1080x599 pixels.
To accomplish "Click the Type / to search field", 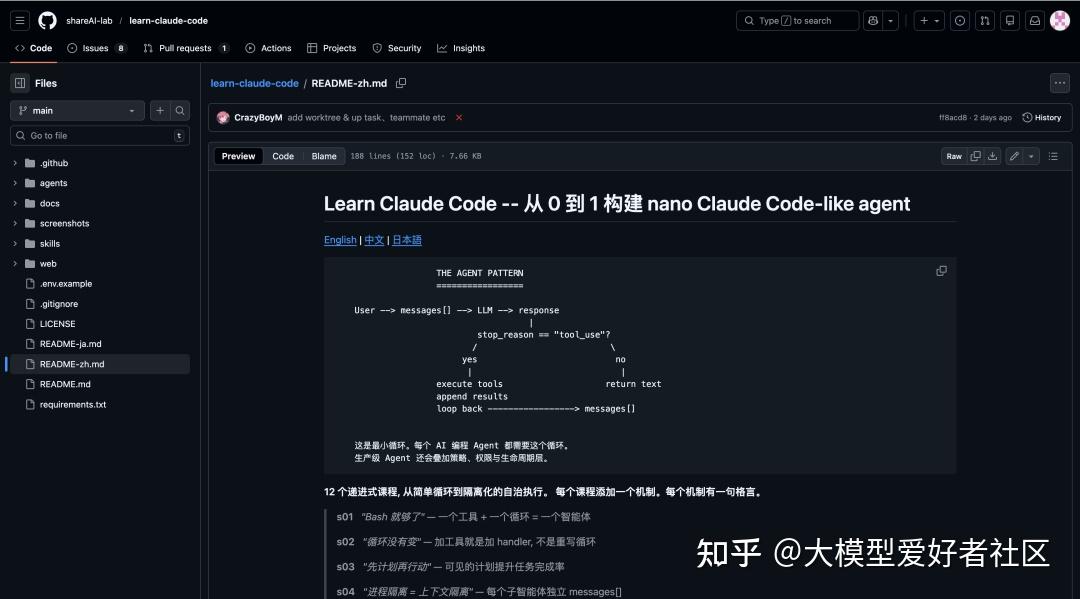I will [797, 21].
